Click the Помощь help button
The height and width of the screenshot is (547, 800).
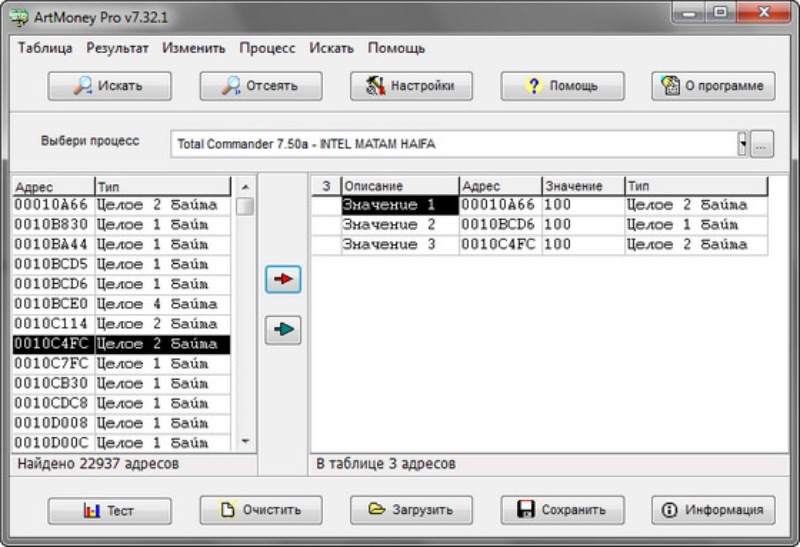(x=562, y=86)
